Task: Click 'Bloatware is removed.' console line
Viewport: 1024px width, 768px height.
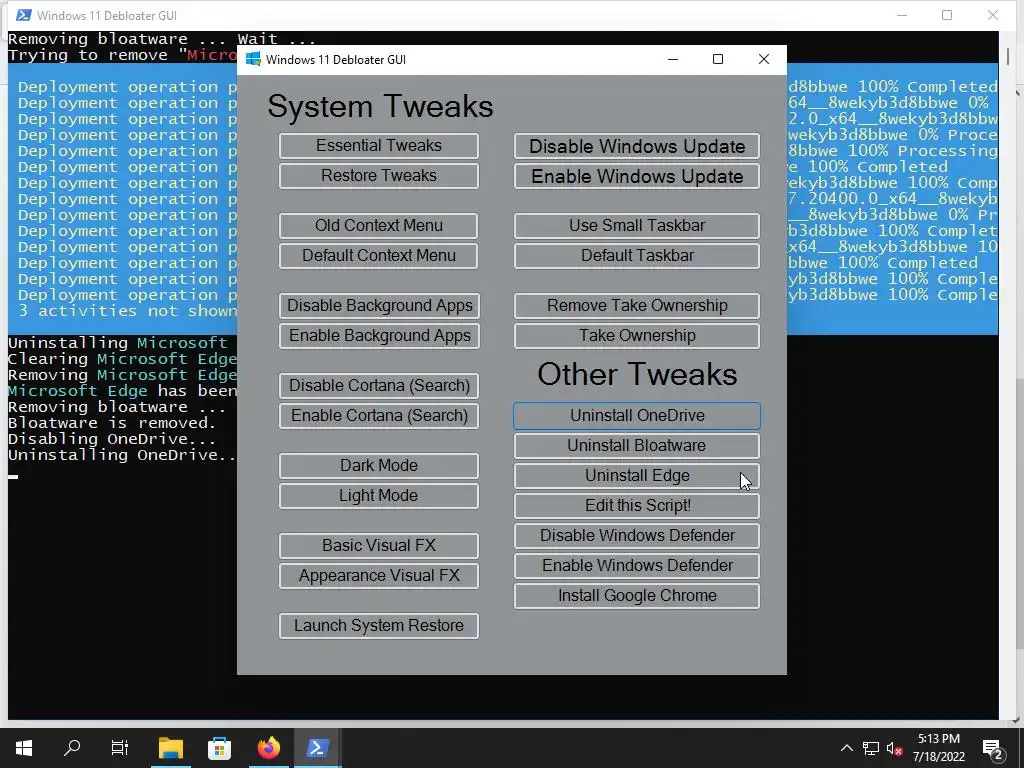Action: pyautogui.click(x=112, y=423)
